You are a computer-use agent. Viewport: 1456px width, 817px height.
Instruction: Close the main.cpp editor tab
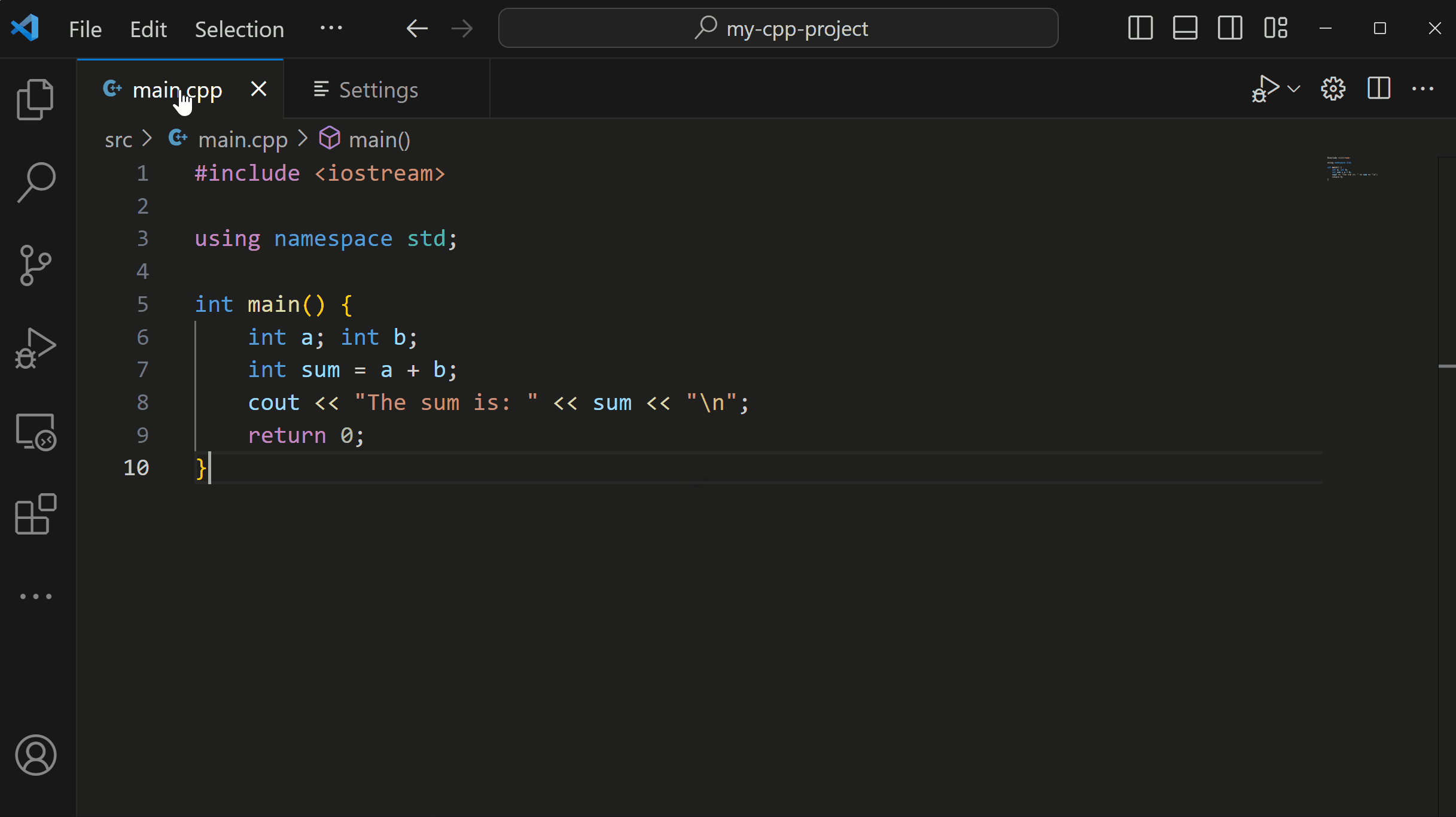click(257, 90)
